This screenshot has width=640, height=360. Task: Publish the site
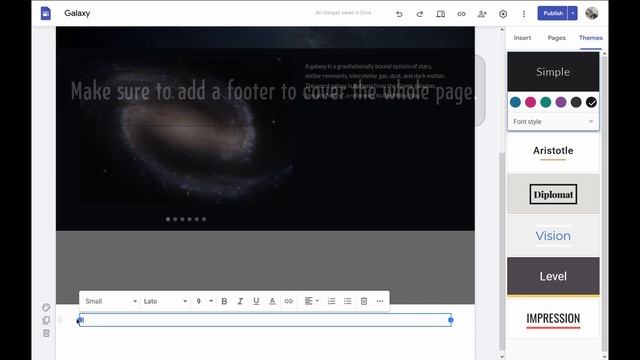[553, 13]
